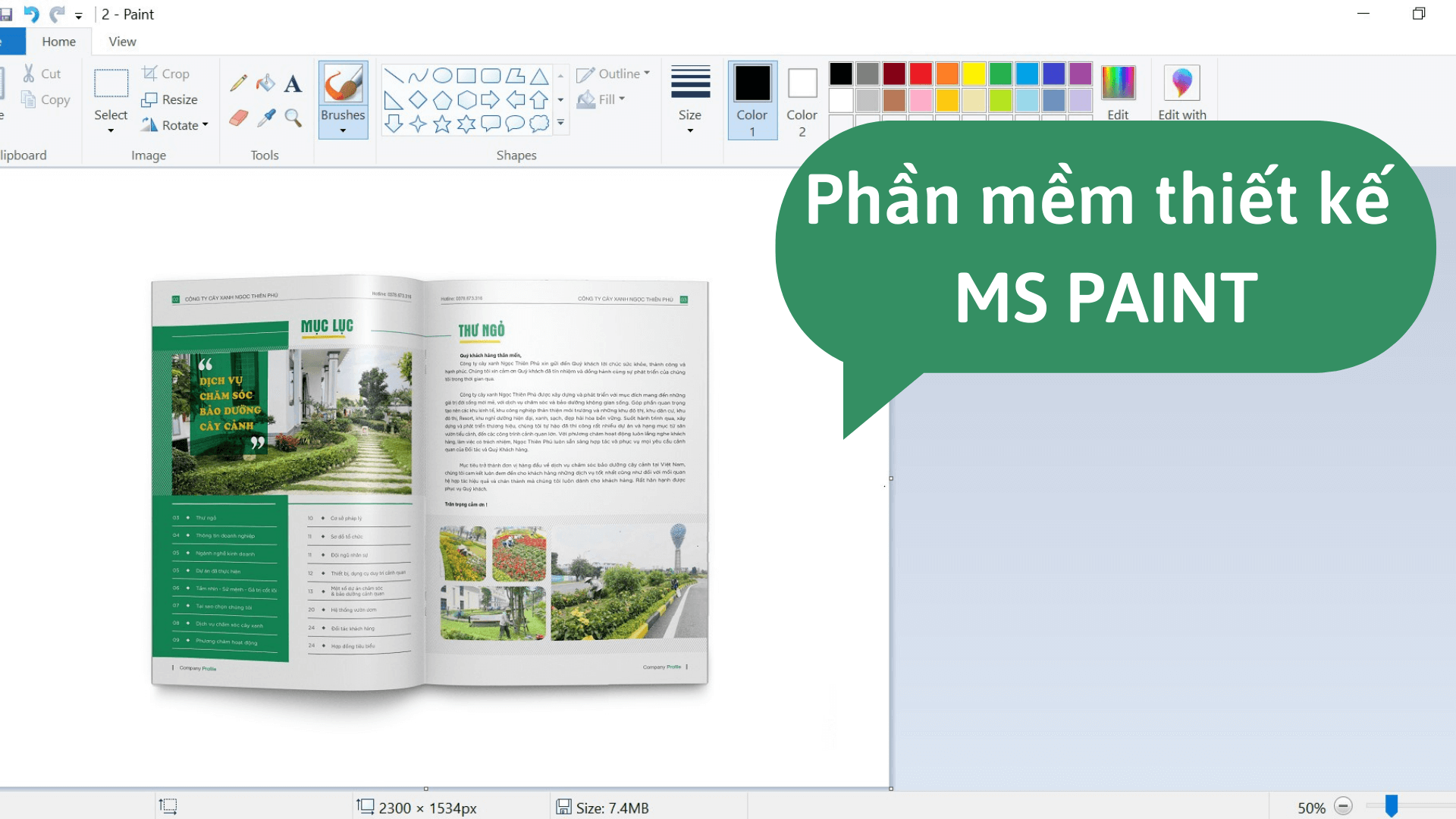1456x819 pixels.
Task: Switch to the View ribbon tab
Action: click(x=122, y=42)
